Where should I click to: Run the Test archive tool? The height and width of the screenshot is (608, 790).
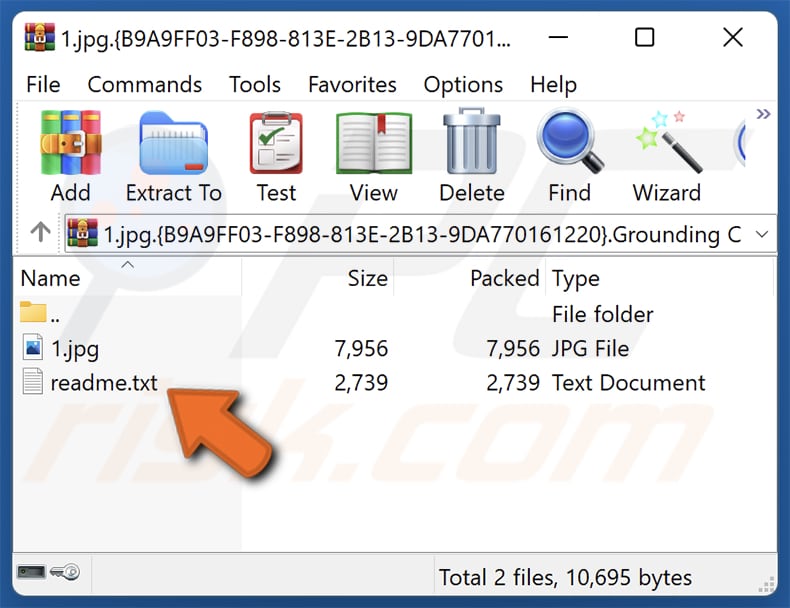(276, 143)
